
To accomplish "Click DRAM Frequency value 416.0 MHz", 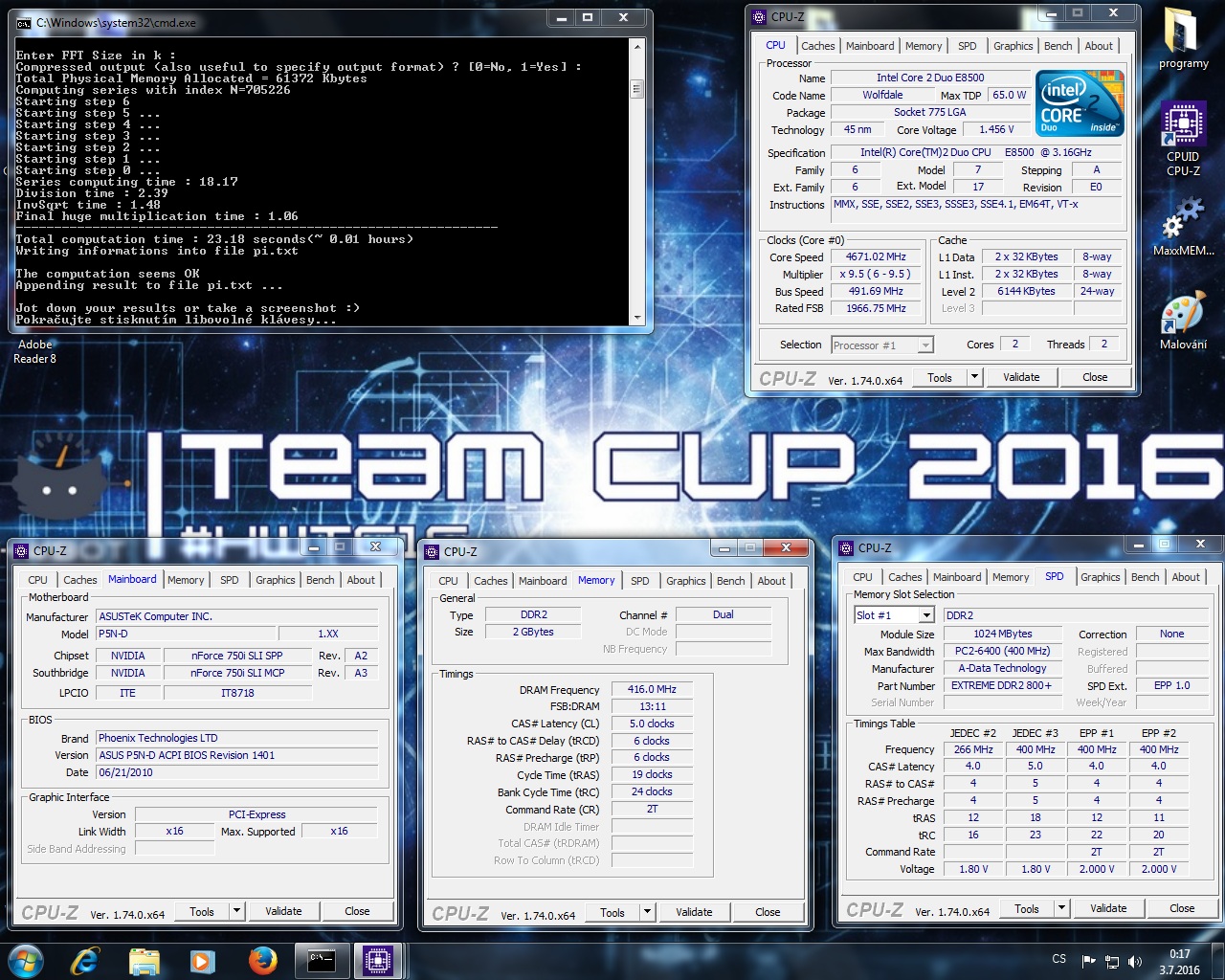I will click(x=652, y=689).
